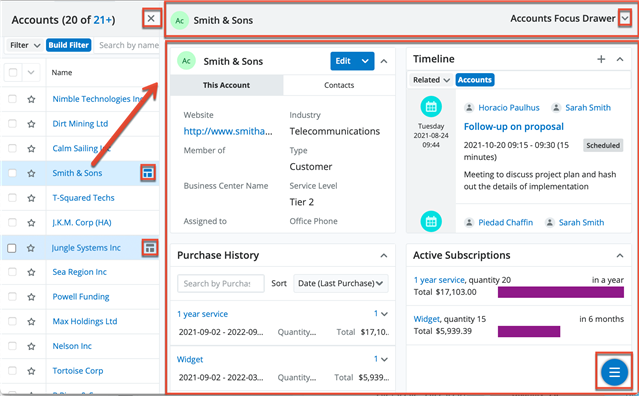The width and height of the screenshot is (639, 396).
Task: Open the Follow-up on proposal meeting link
Action: pyautogui.click(x=513, y=127)
